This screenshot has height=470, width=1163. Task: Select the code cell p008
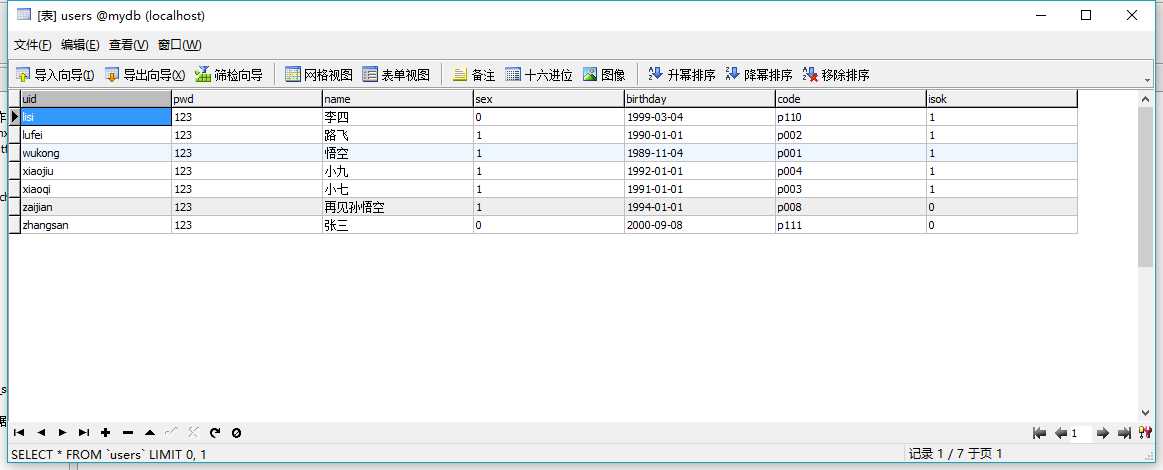tap(851, 207)
